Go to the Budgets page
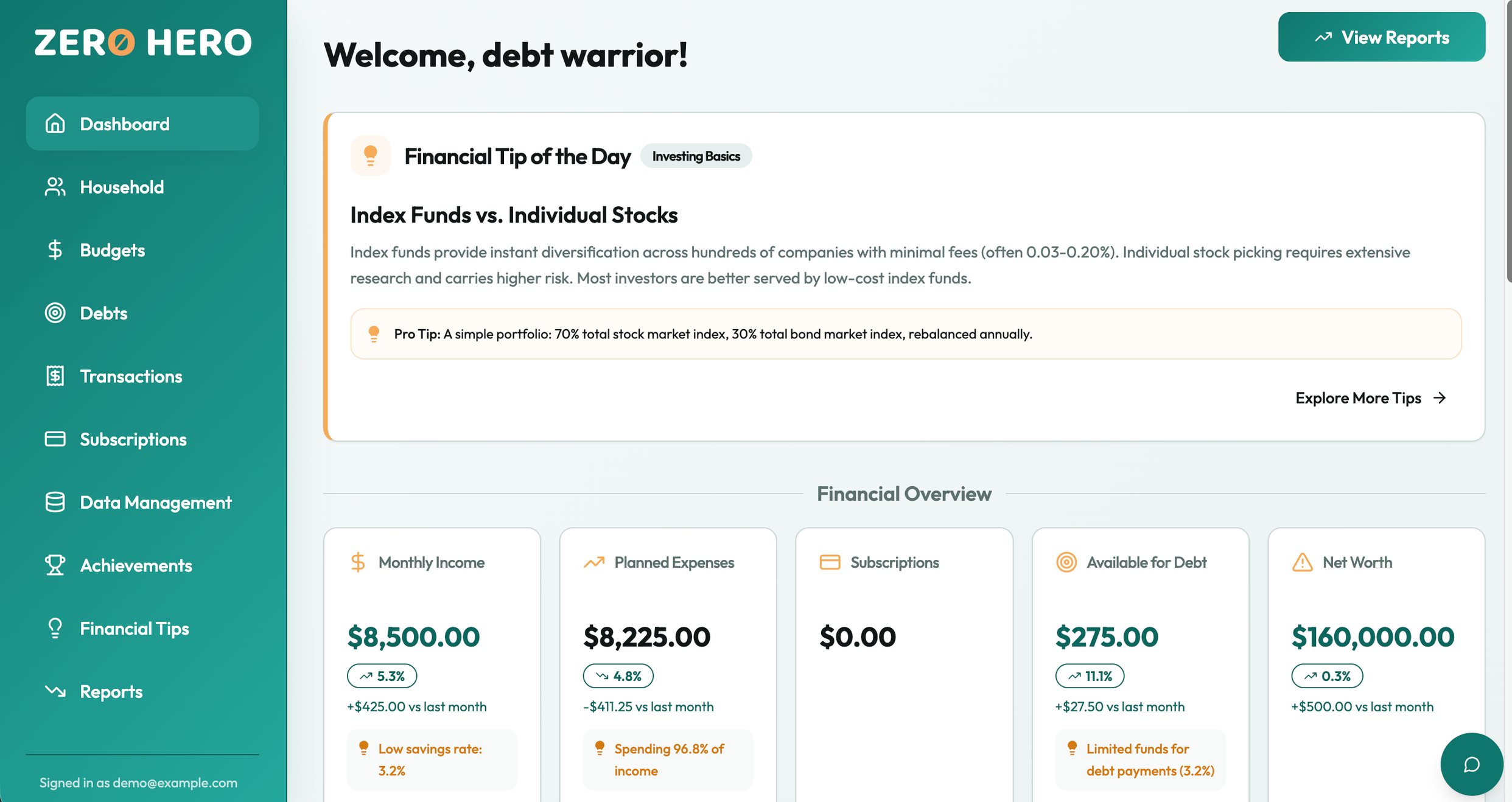Screen dimensions: 1512x802 [113, 250]
